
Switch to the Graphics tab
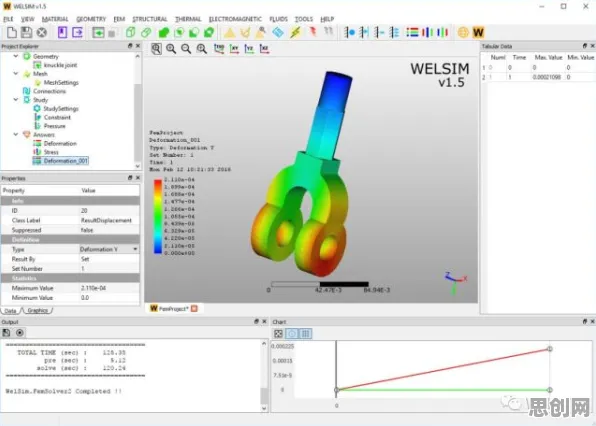[x=38, y=310]
